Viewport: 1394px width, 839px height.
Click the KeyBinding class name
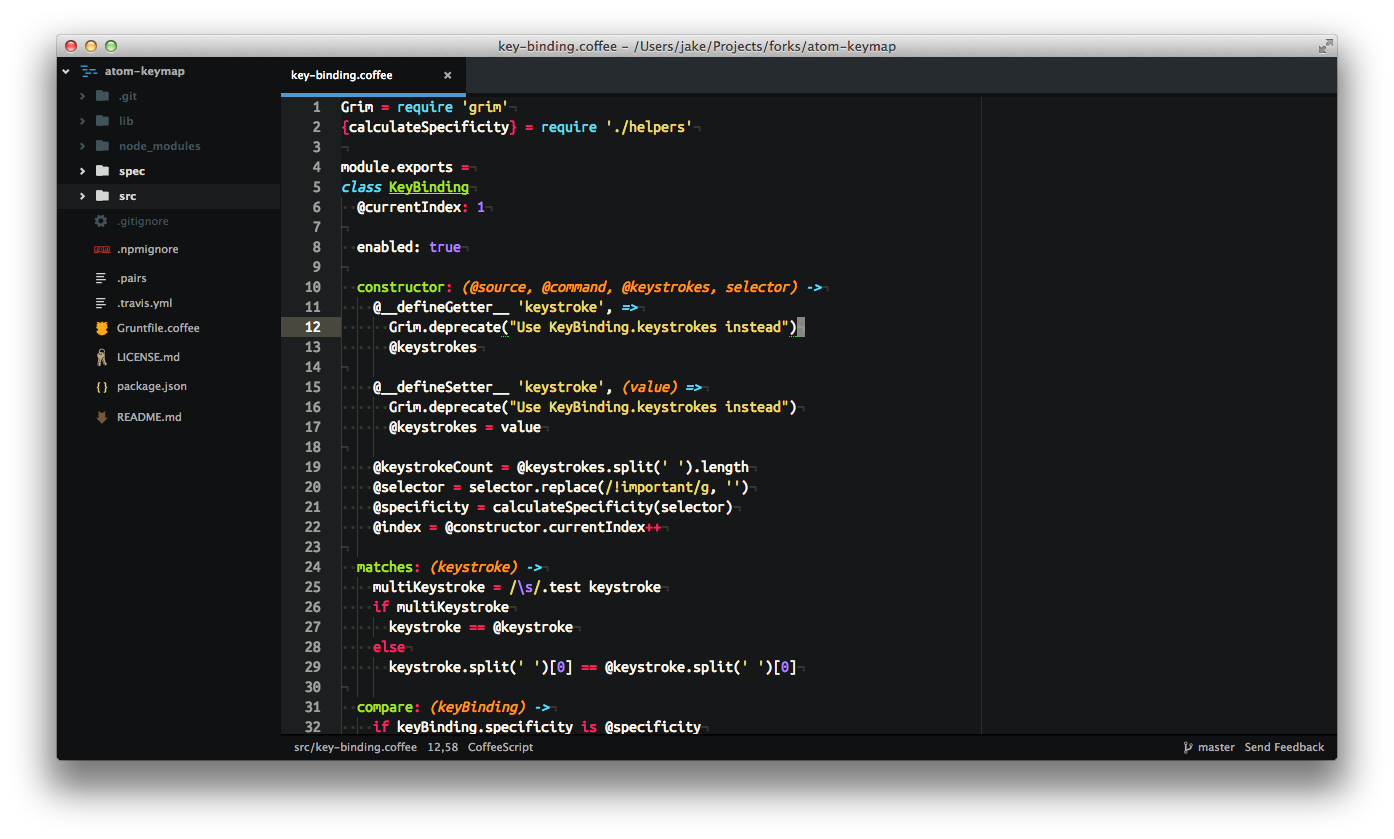[x=429, y=187]
